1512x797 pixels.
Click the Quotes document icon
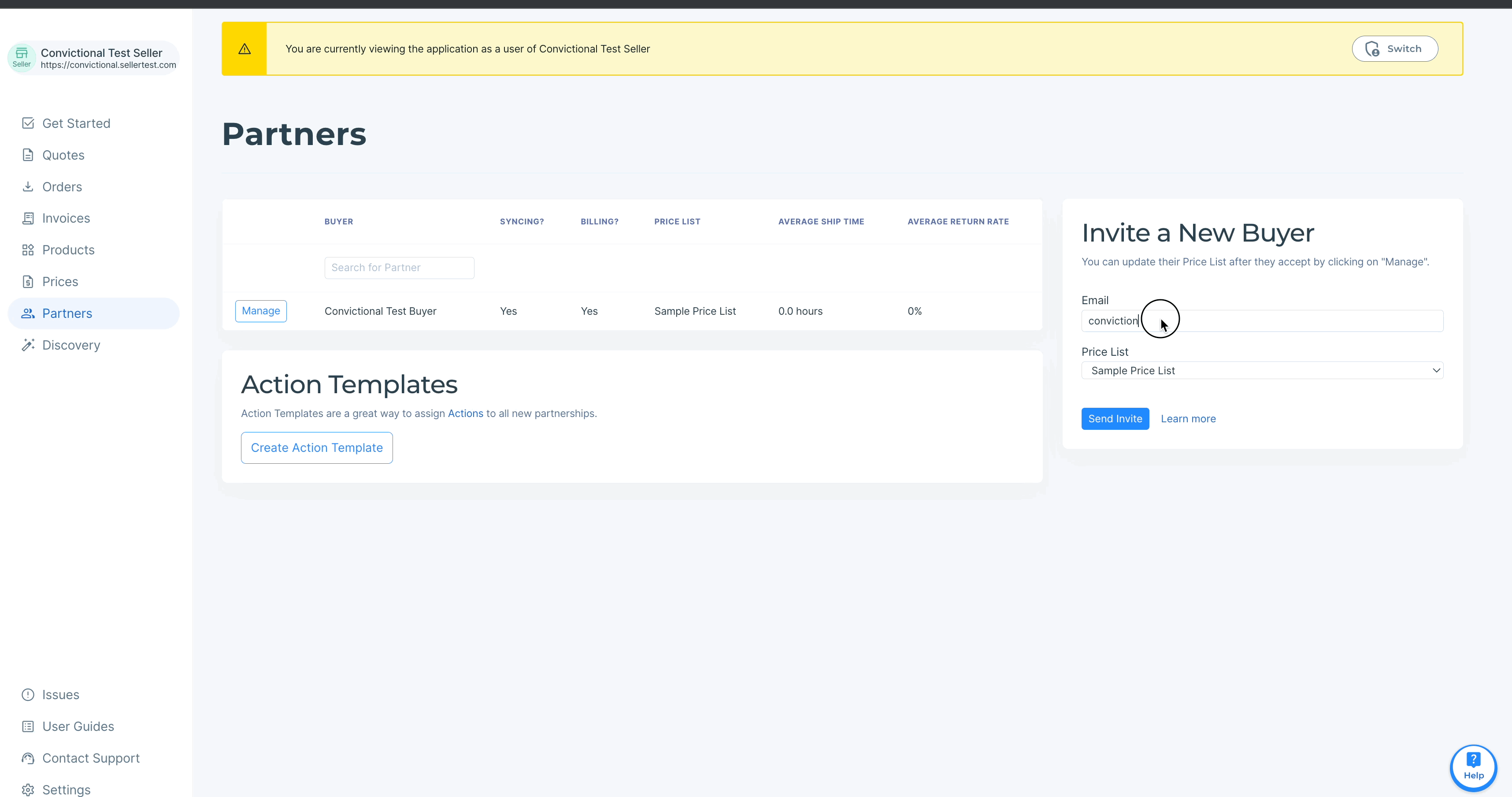coord(28,155)
